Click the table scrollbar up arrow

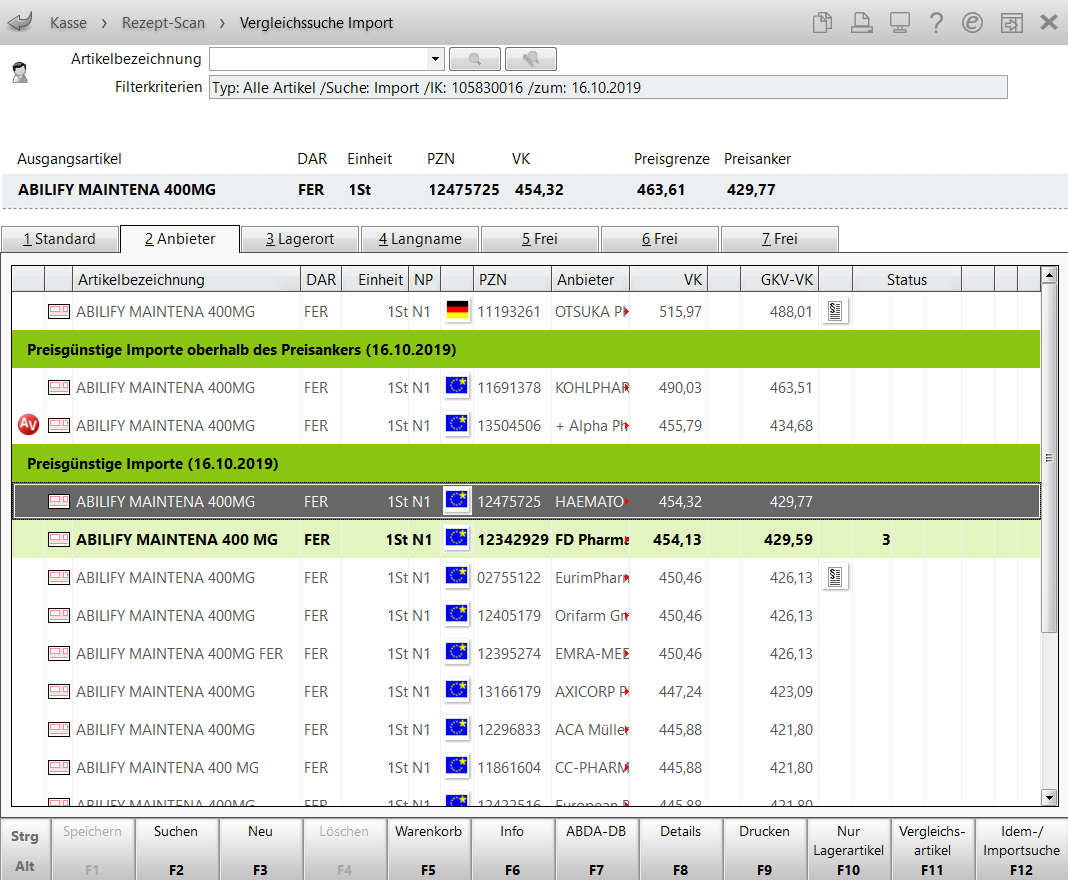click(x=1049, y=275)
